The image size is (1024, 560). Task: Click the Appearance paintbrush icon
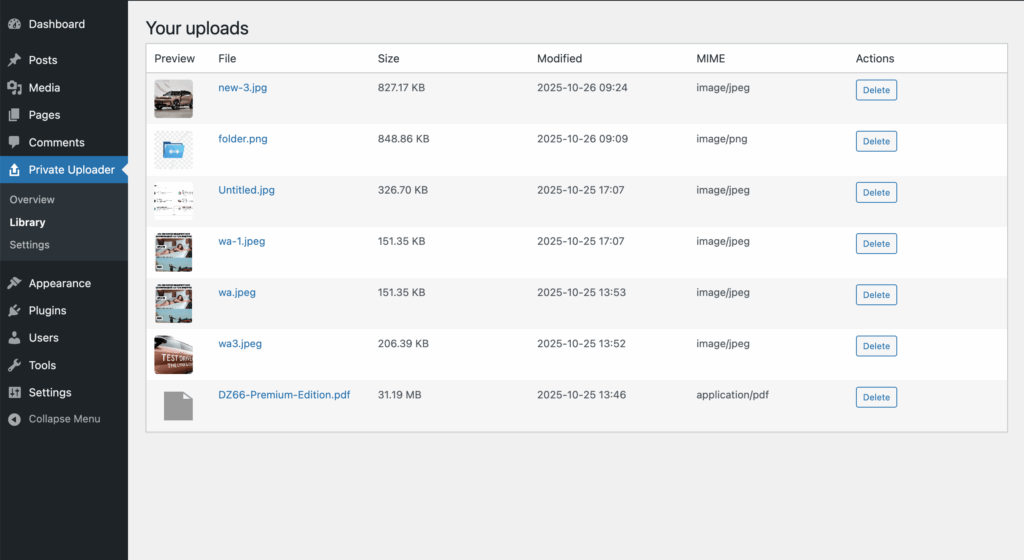[14, 283]
